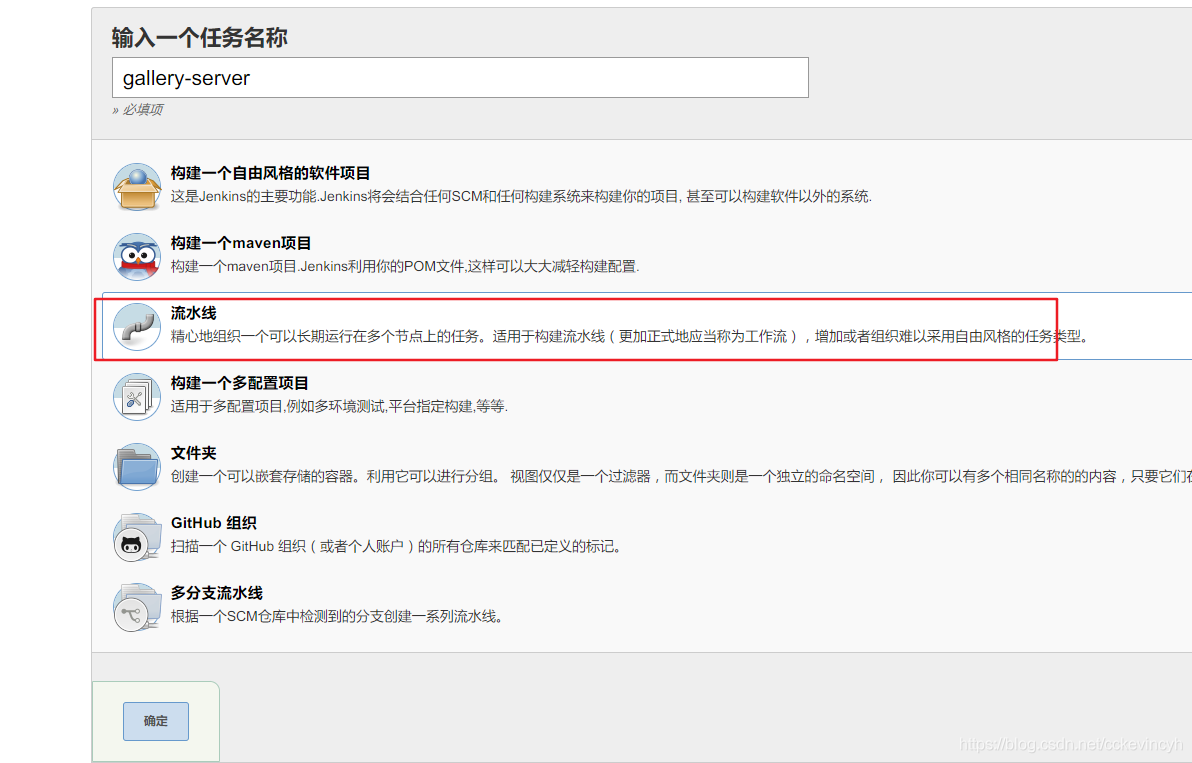The image size is (1192, 763).
Task: Click the blue folder icon
Action: 137,466
